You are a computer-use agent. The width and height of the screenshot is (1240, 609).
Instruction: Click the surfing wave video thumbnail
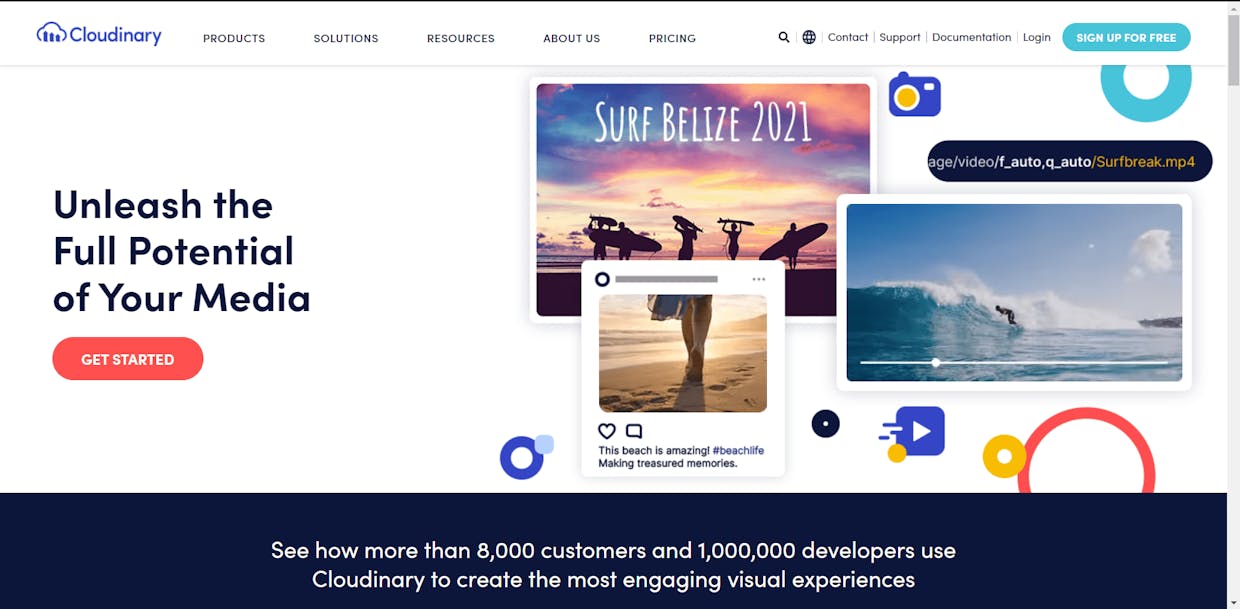[x=1014, y=292]
